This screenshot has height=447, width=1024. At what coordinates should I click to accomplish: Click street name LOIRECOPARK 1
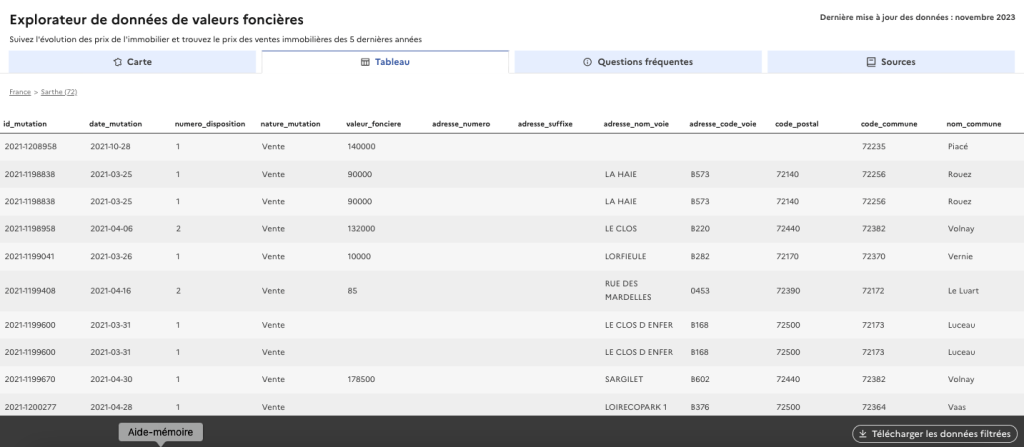[x=636, y=408]
